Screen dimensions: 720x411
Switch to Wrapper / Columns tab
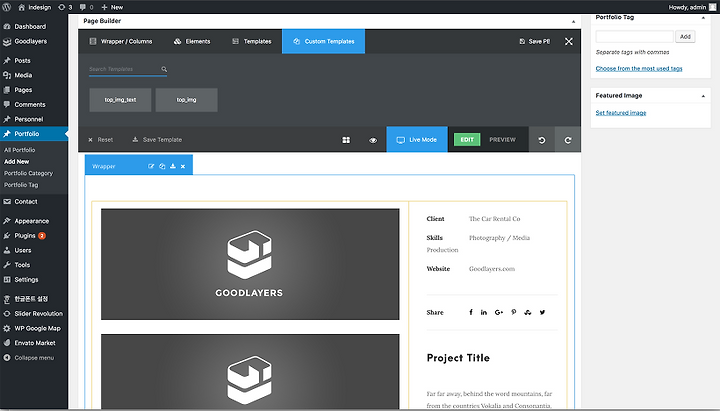tap(121, 41)
